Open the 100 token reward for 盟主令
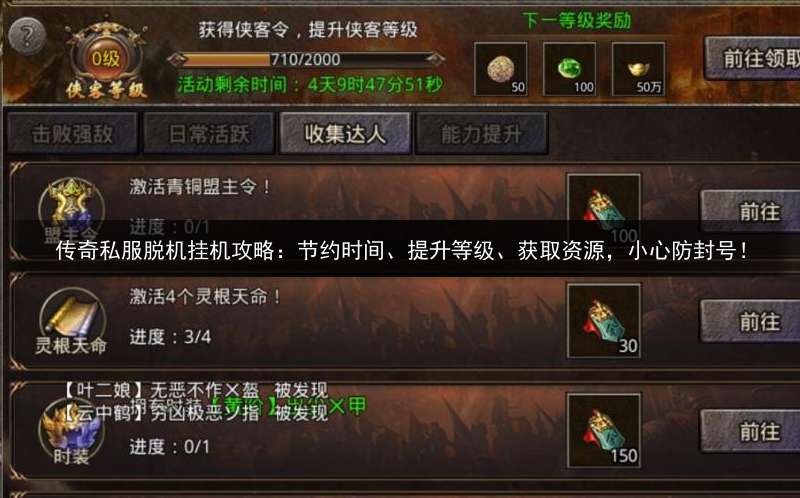Image resolution: width=800 pixels, height=498 pixels. pos(604,210)
